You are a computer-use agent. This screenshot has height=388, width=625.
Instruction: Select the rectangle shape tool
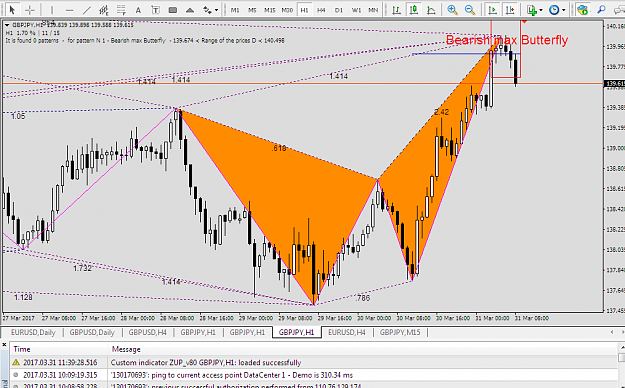[173, 10]
